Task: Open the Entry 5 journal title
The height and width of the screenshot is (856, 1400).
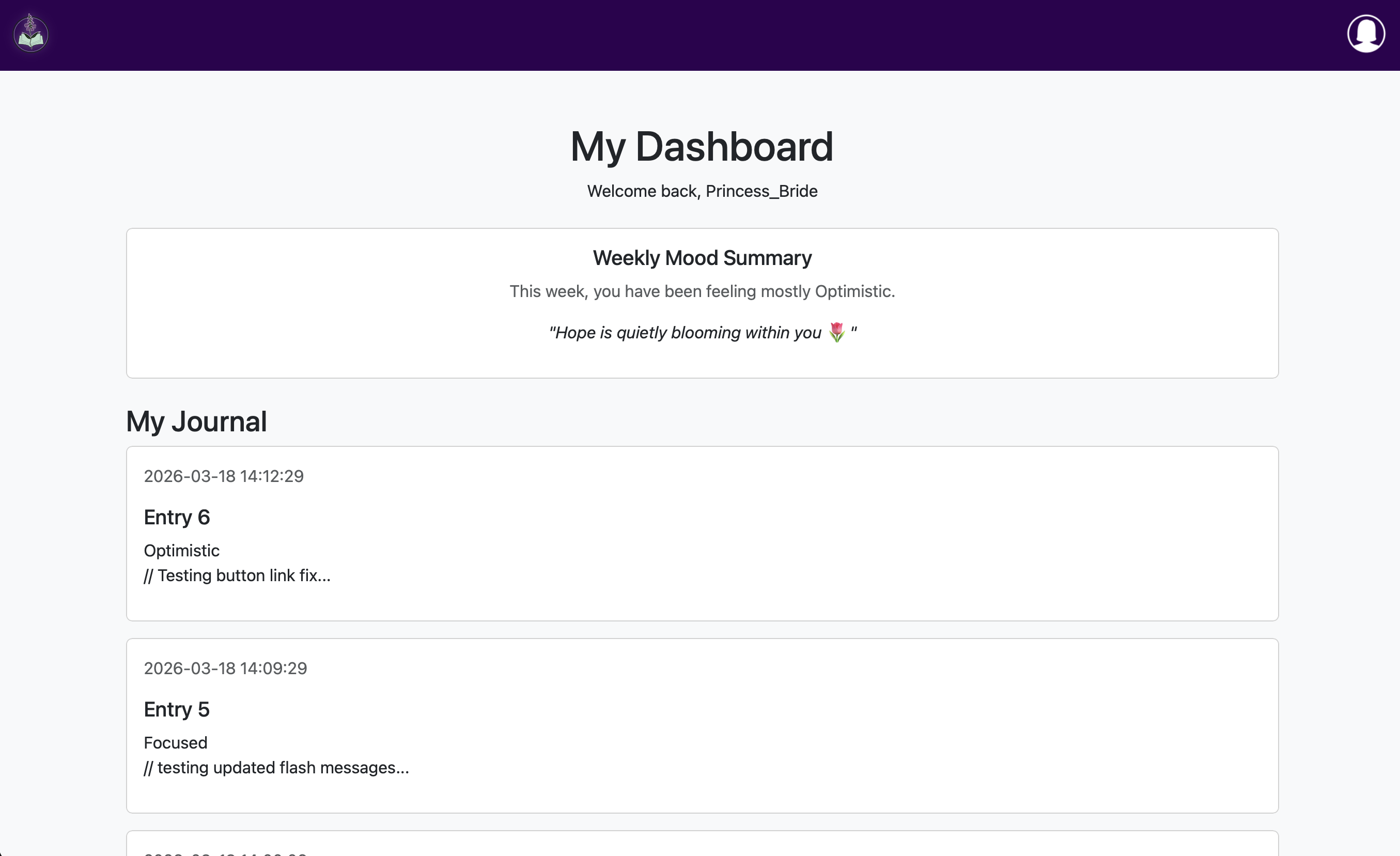Action: pyautogui.click(x=177, y=709)
